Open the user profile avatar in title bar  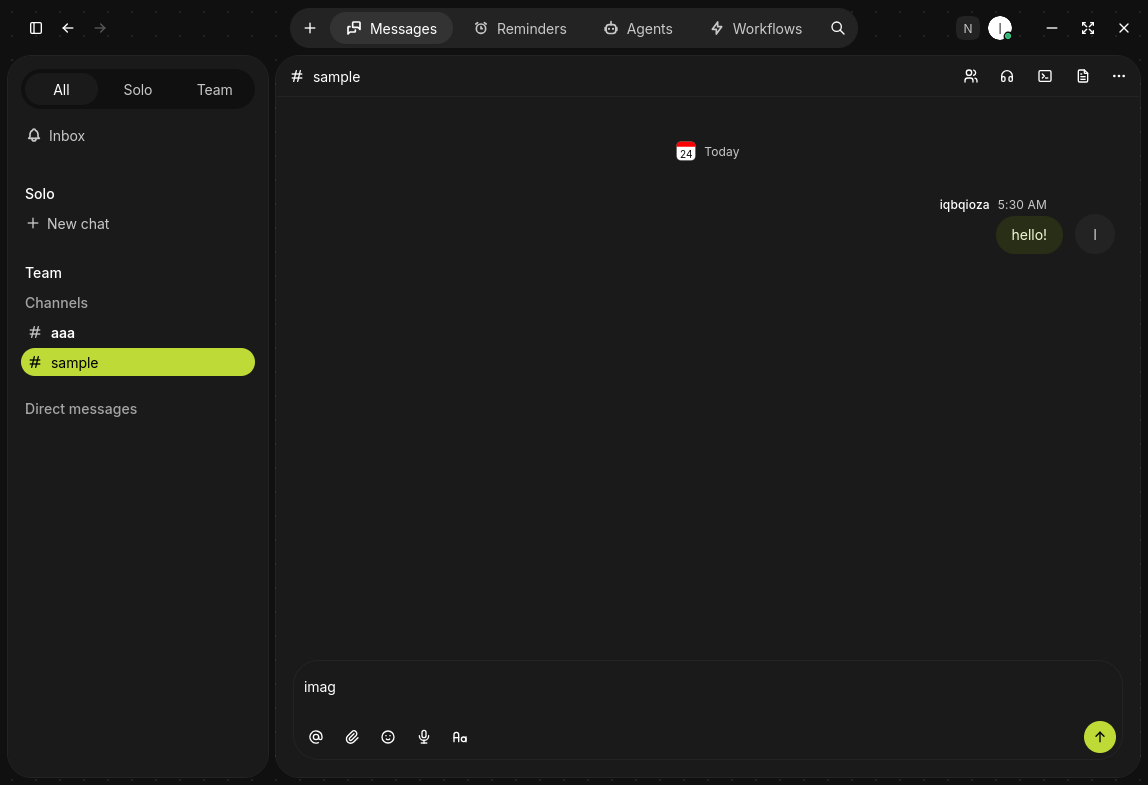coord(999,28)
